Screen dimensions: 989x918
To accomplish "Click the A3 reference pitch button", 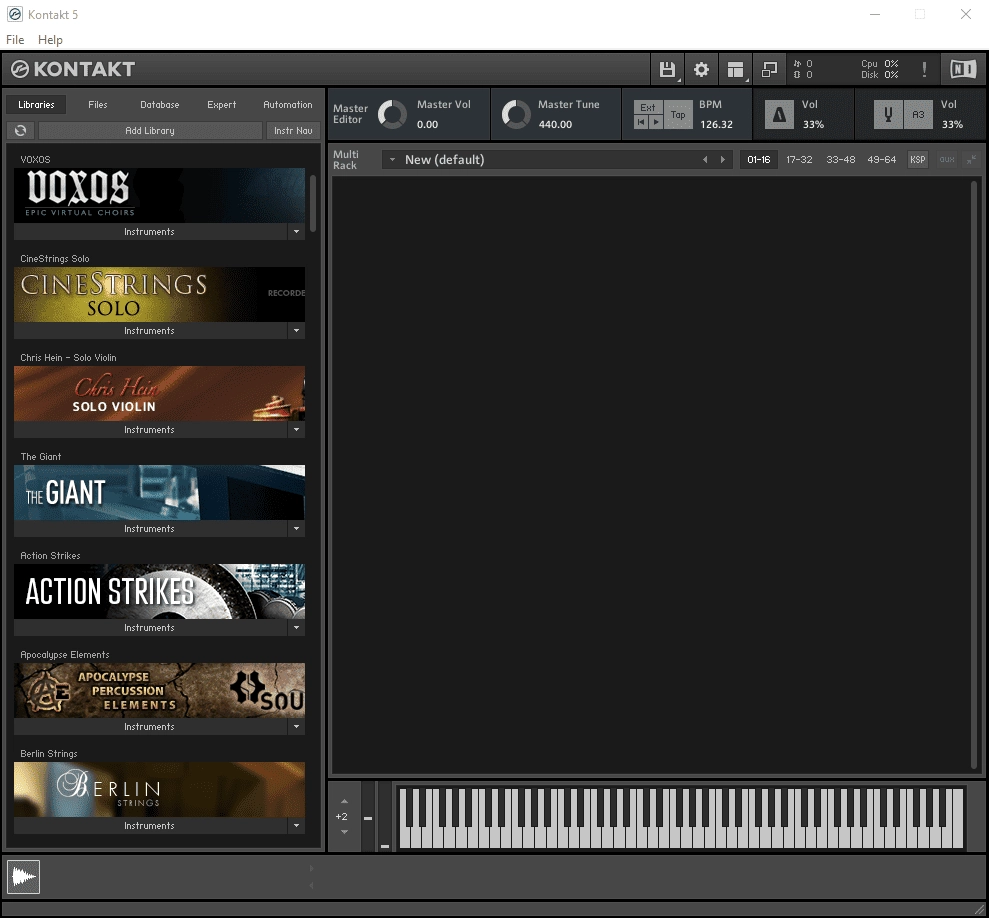I will (918, 115).
